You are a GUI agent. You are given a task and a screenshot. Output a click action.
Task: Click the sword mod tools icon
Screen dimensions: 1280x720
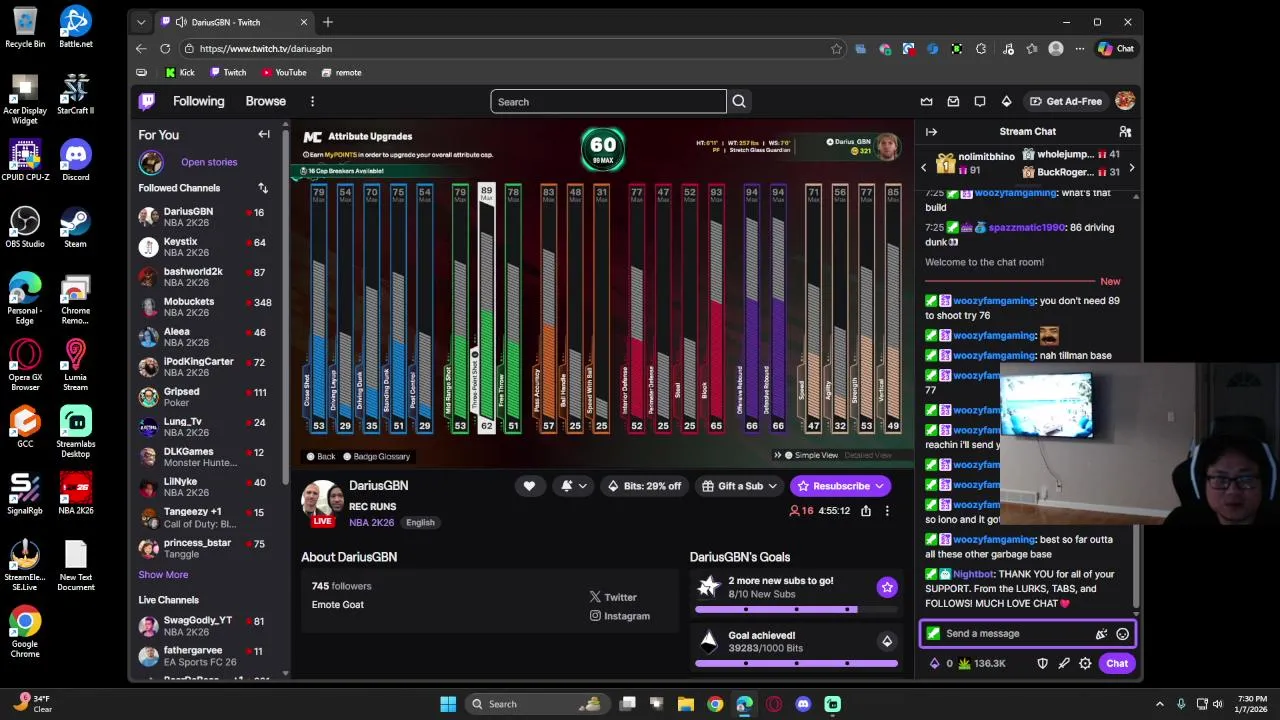tap(1064, 663)
